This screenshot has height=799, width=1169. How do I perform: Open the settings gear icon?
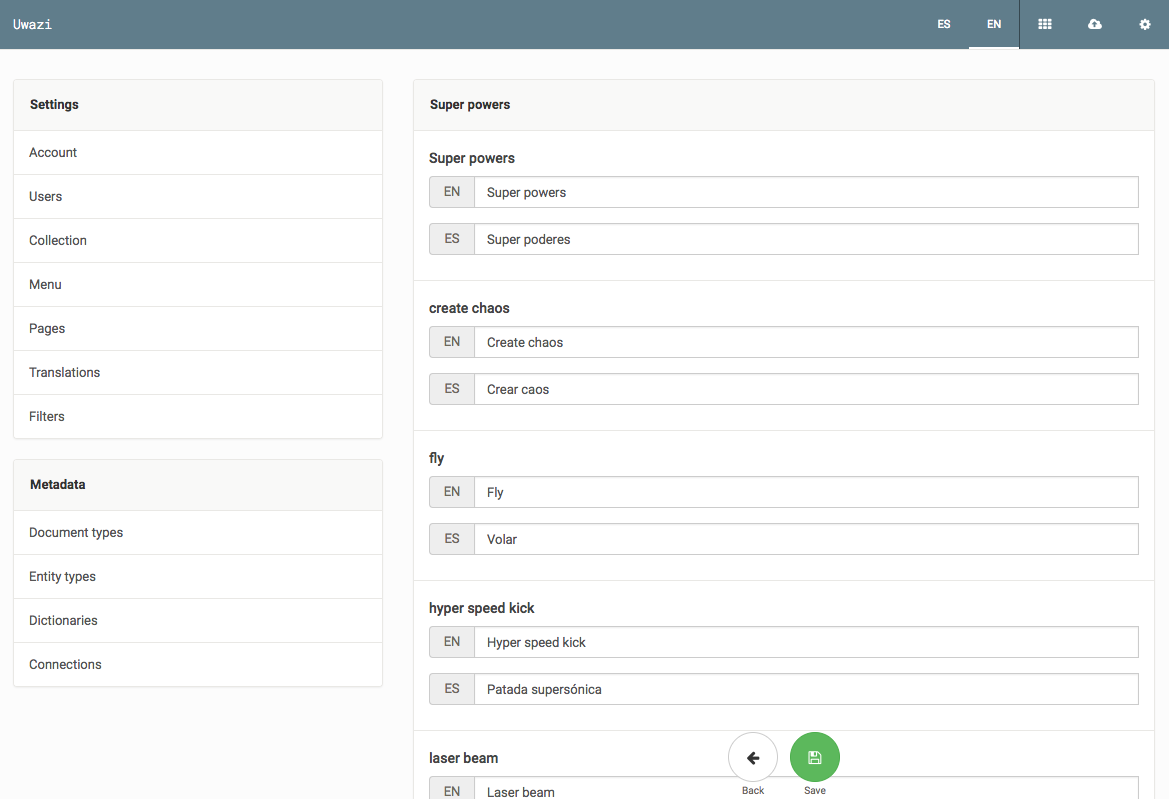1144,24
